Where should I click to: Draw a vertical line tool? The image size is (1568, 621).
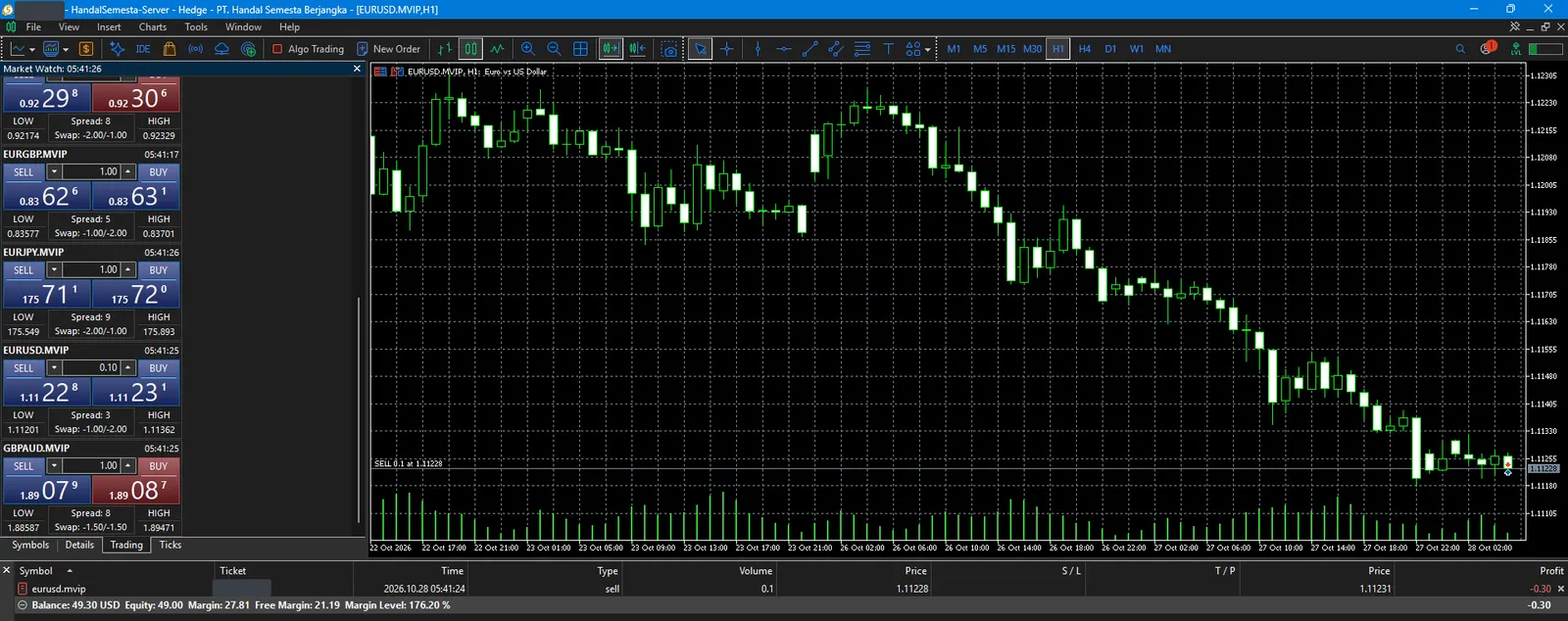point(758,49)
